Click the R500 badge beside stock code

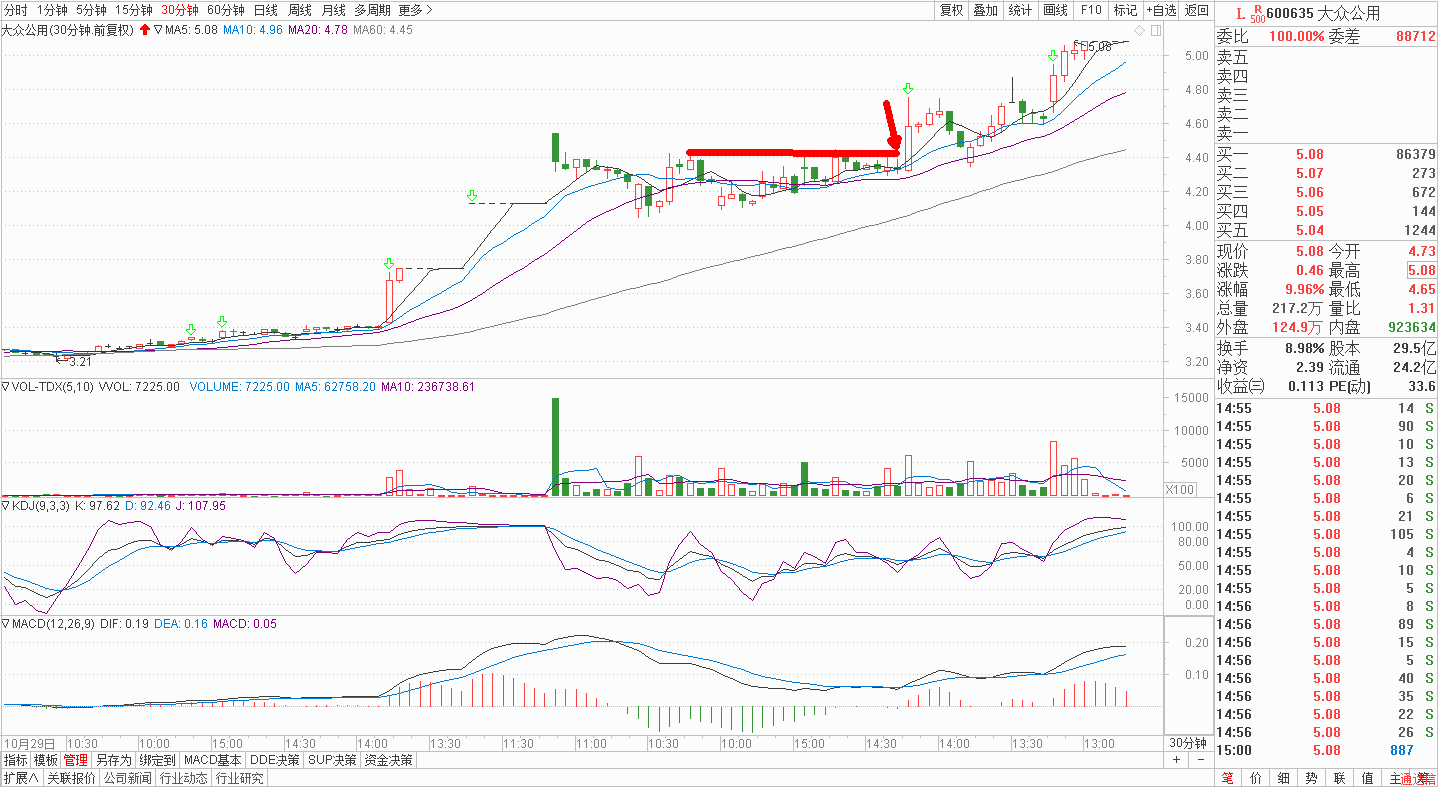(x=1258, y=13)
